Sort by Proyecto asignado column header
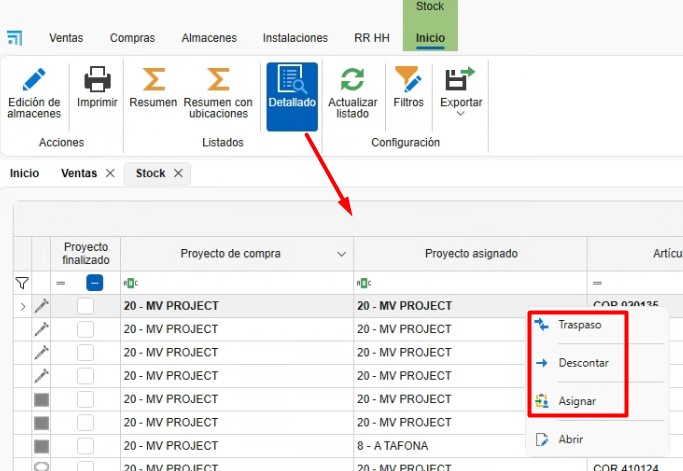 (x=471, y=254)
